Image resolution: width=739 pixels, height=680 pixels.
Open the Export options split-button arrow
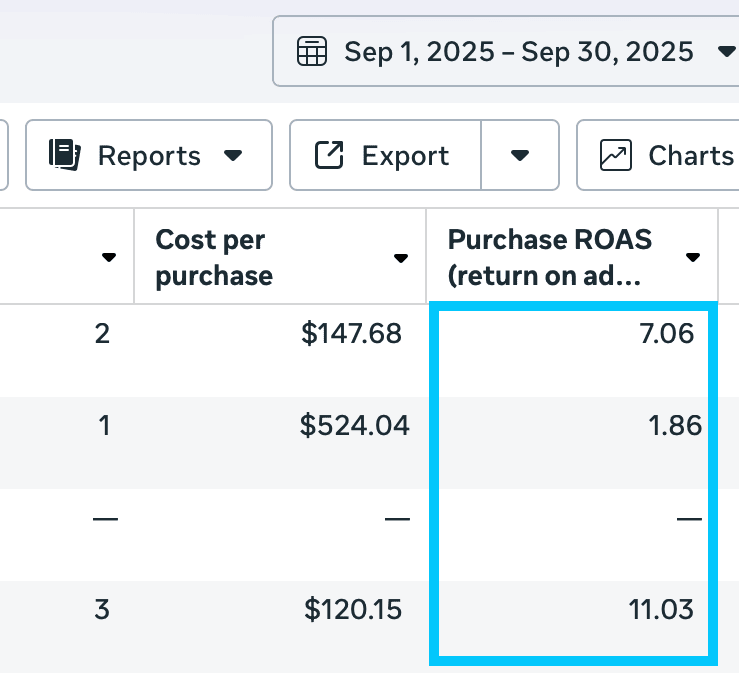[519, 156]
